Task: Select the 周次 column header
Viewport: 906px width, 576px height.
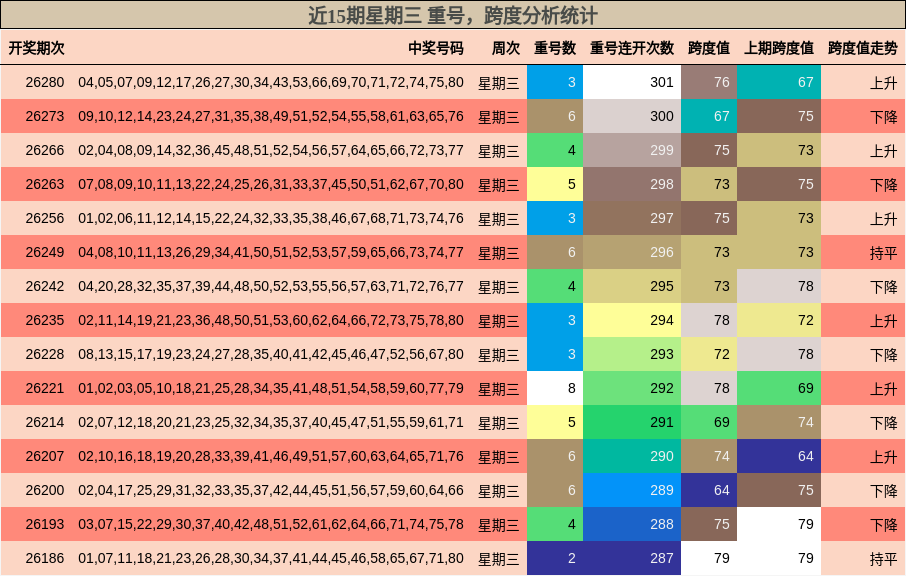Action: pyautogui.click(x=506, y=48)
